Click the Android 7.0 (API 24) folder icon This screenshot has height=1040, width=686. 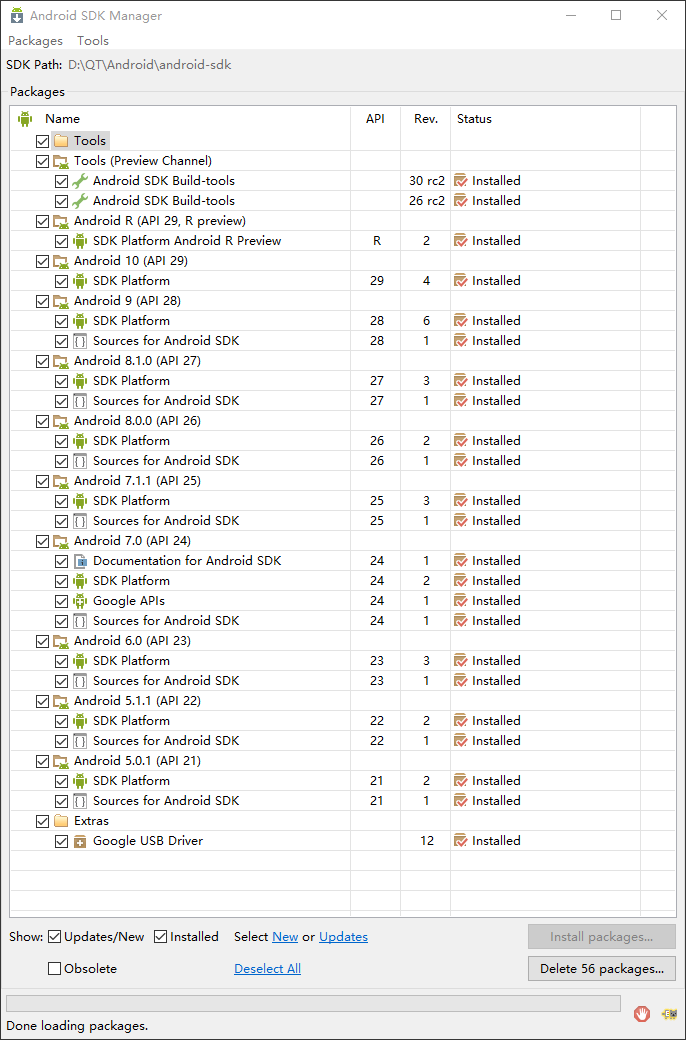(61, 541)
